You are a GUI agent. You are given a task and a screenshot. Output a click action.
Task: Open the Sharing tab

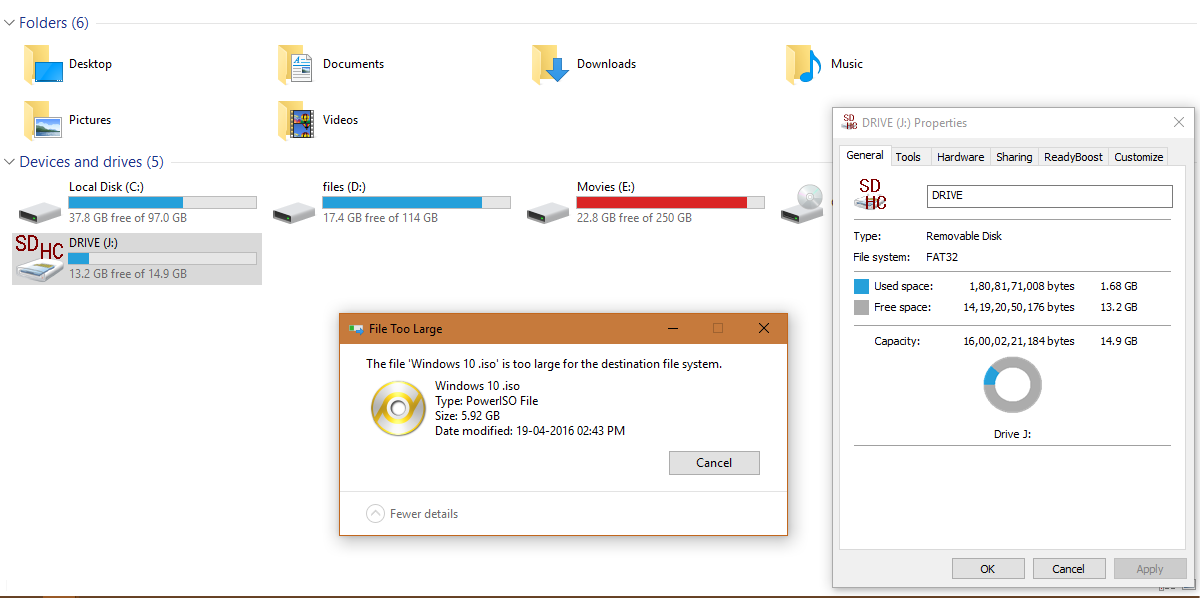tap(1014, 157)
